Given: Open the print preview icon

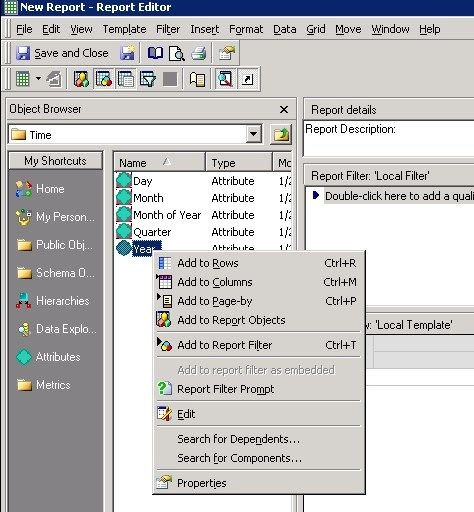Looking at the screenshot, I should pyautogui.click(x=177, y=53).
